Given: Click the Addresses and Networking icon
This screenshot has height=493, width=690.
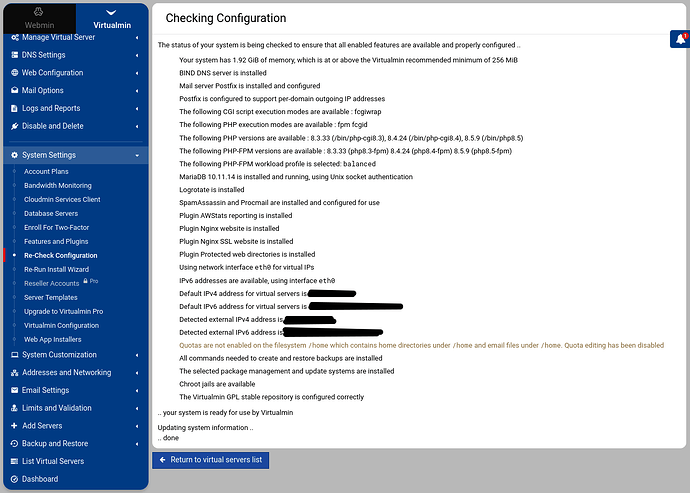Looking at the screenshot, I should pyautogui.click(x=15, y=372).
